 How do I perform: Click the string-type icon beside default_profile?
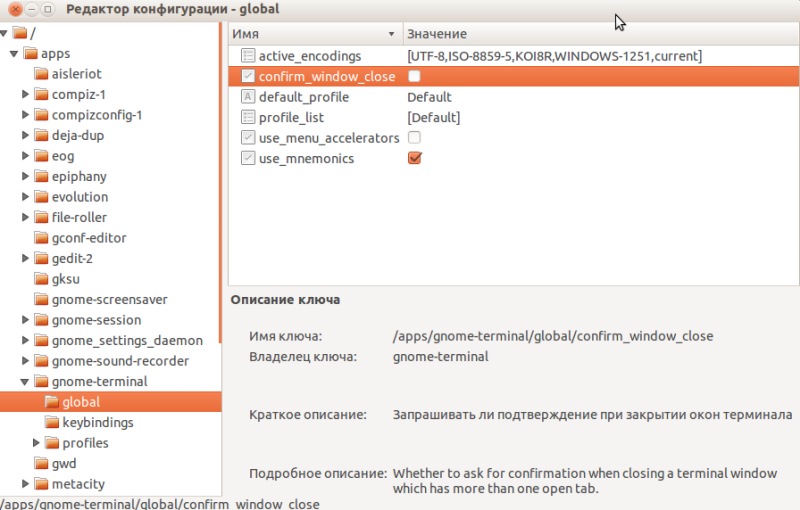pos(248,96)
